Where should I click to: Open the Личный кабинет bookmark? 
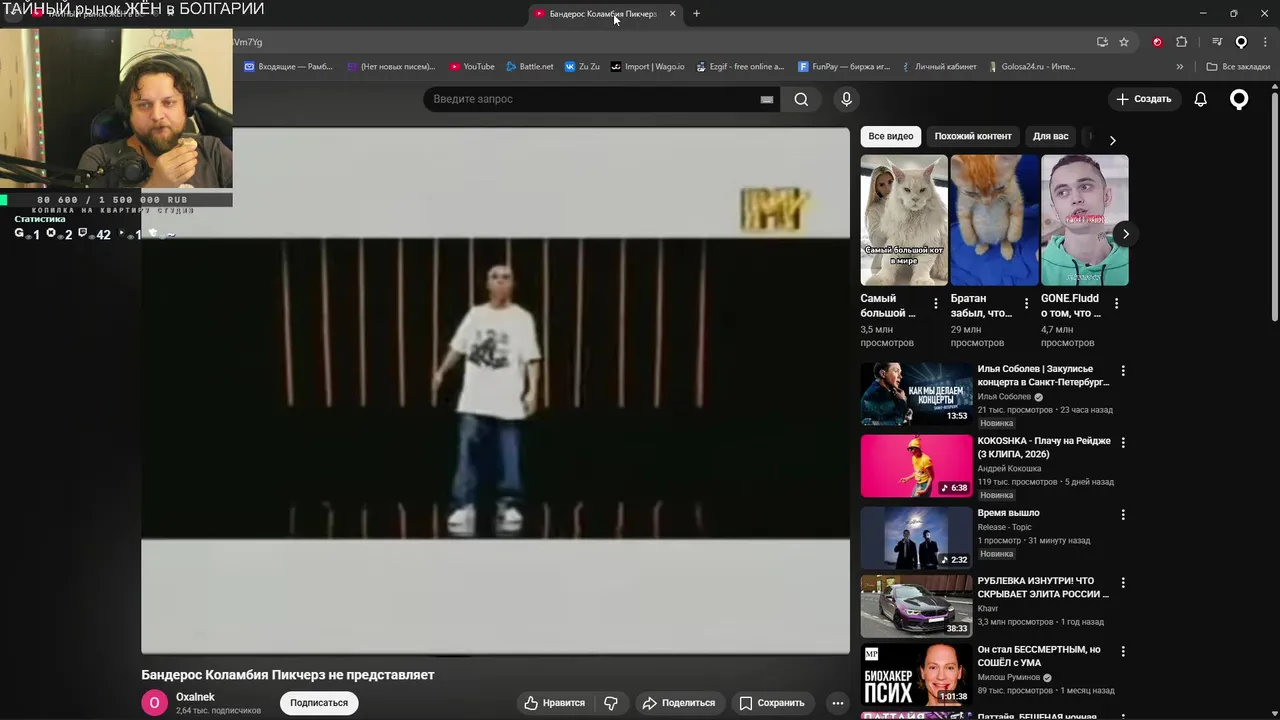939,67
